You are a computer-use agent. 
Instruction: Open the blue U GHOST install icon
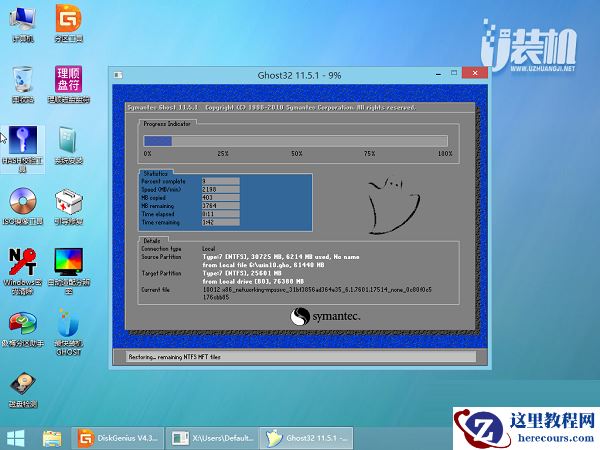click(x=68, y=332)
